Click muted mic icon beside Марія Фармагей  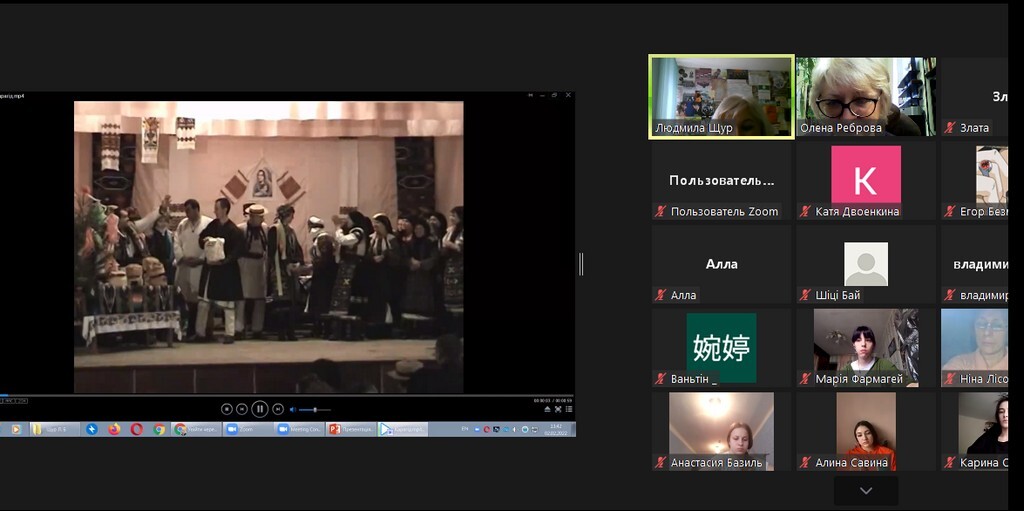point(805,379)
